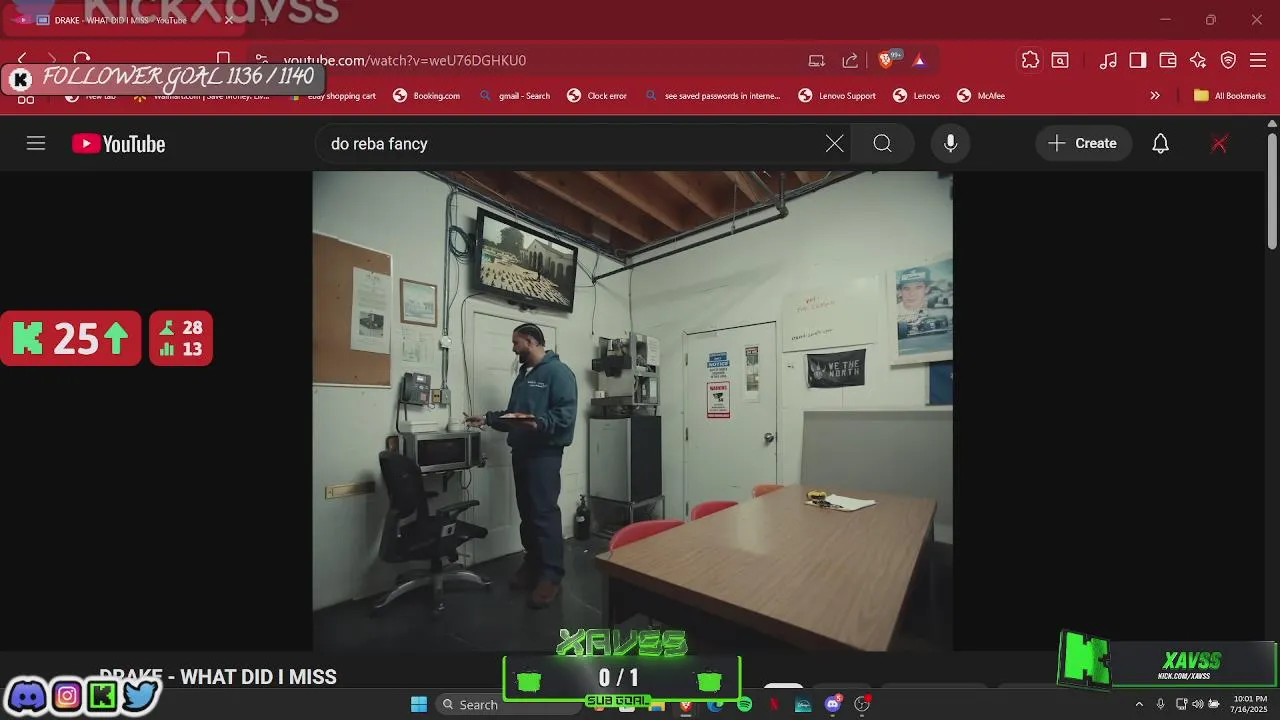The height and width of the screenshot is (720, 1280).
Task: Open the Lenovo Support bookmark
Action: point(837,96)
